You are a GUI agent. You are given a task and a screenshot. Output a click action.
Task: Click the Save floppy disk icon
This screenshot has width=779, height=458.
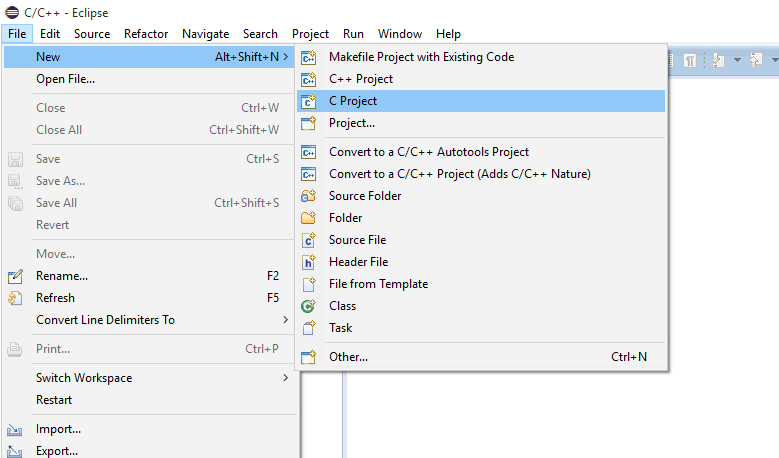[15, 159]
